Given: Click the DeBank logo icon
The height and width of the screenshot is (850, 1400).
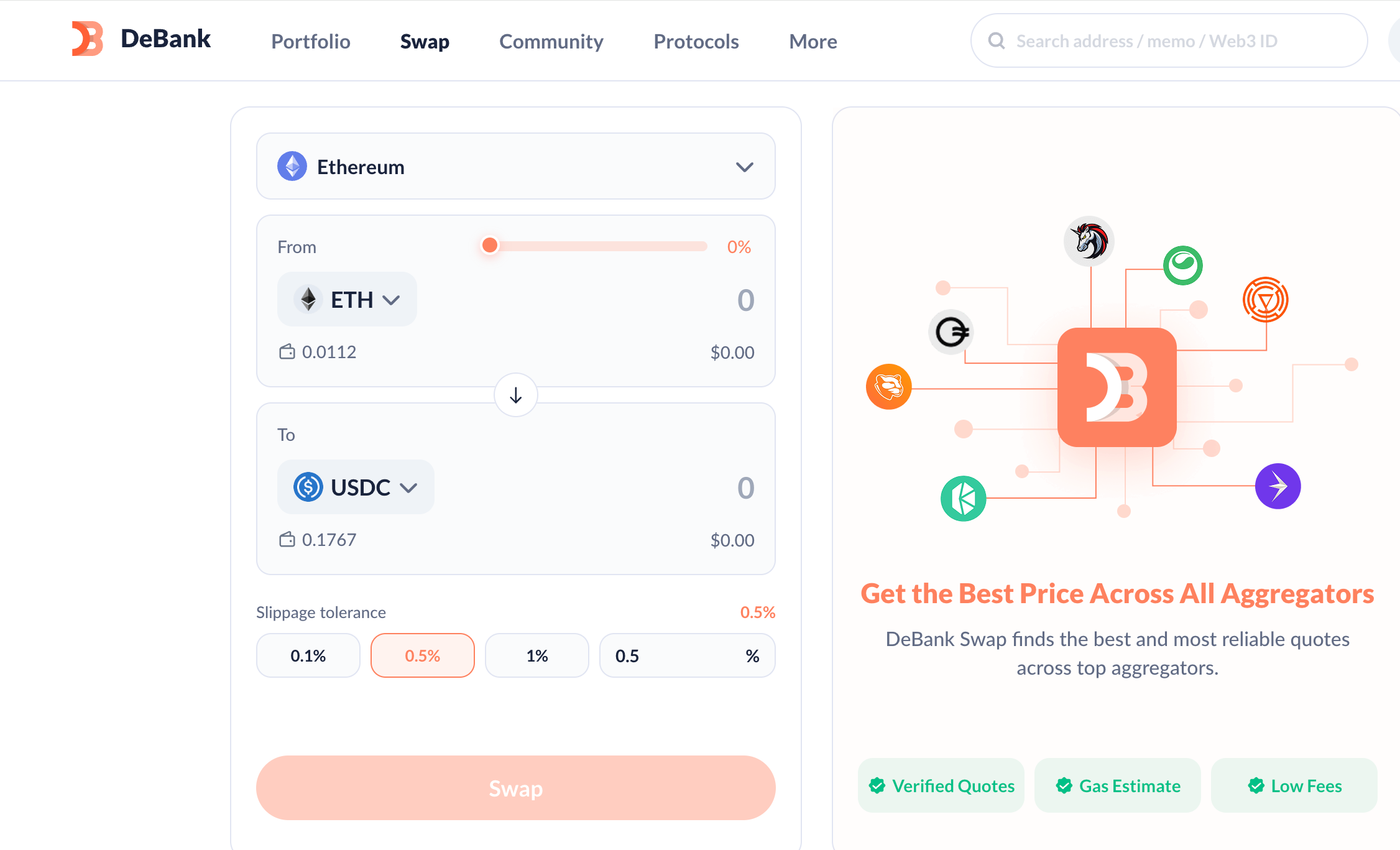Looking at the screenshot, I should point(87,39).
